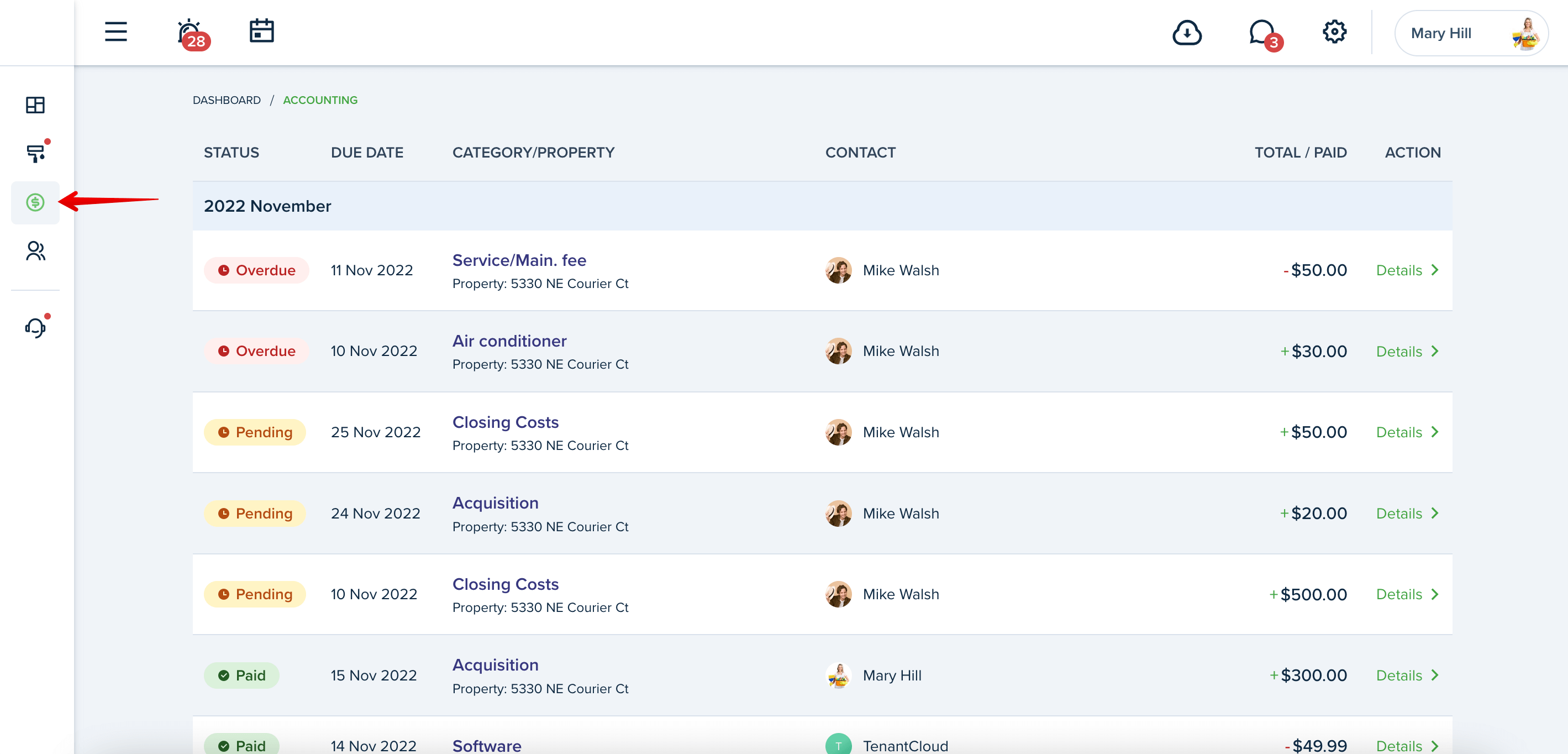Click Pending badge on 25 Nov 2022 row
1568x754 pixels.
255,432
